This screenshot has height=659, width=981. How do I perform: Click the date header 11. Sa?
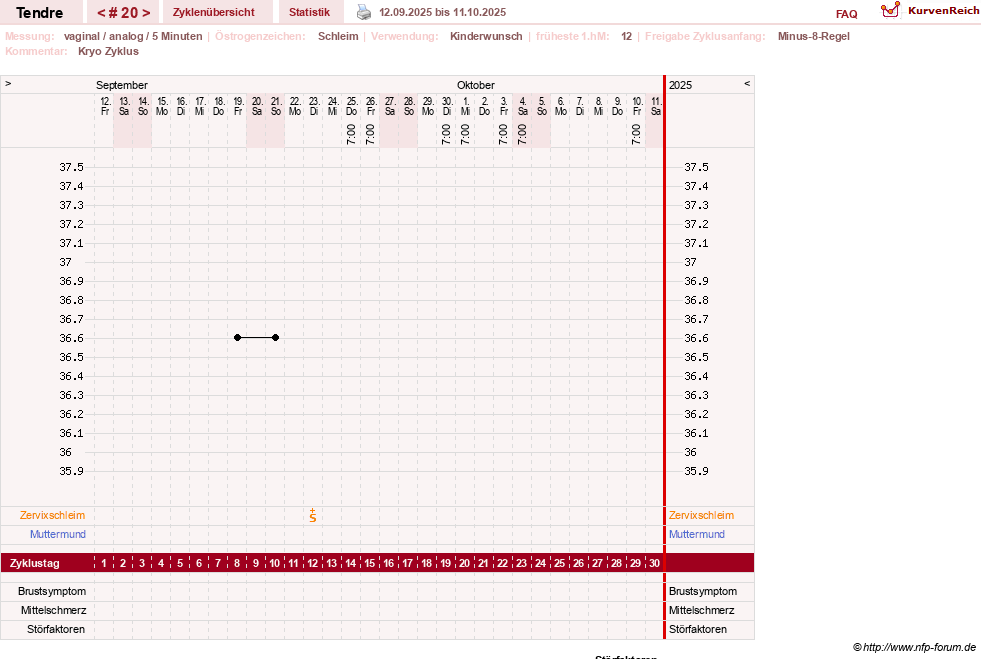point(656,106)
